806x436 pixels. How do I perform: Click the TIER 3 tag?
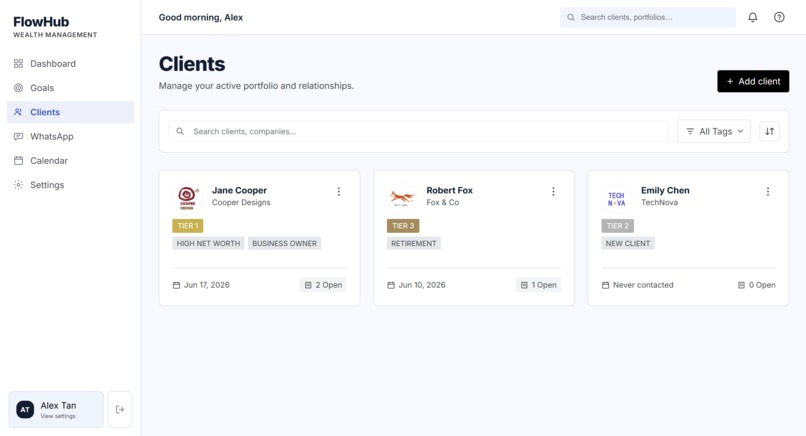coord(403,226)
